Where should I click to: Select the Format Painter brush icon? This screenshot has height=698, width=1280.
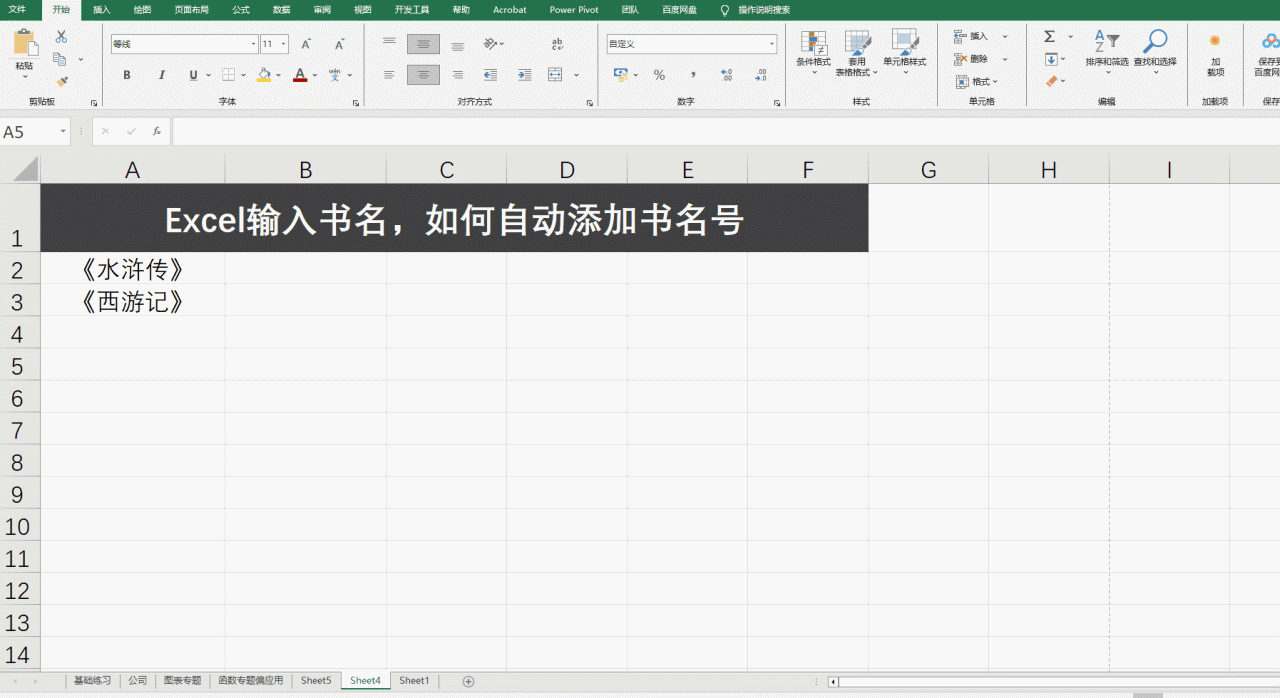coord(61,81)
